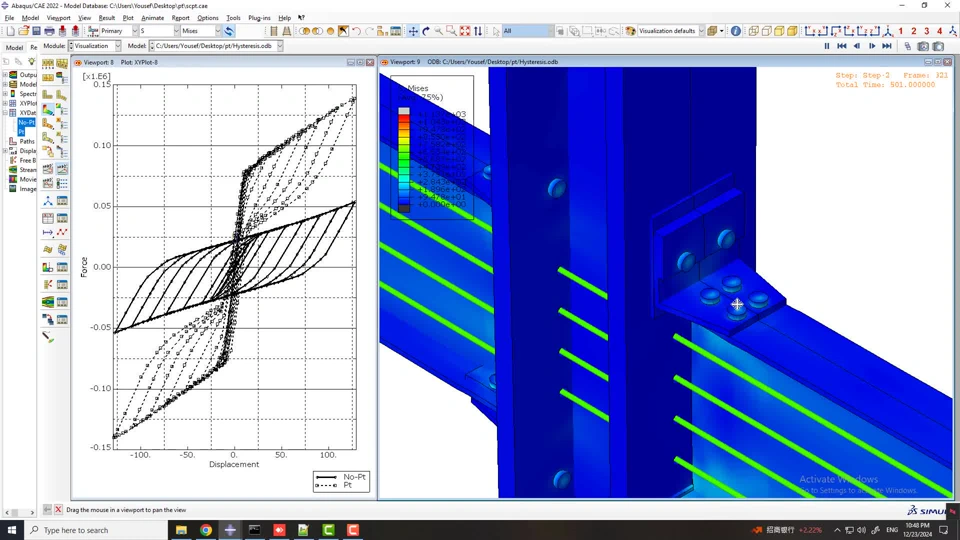Open the Mises invariant dropdown
This screenshot has width=960, height=540.
[201, 31]
